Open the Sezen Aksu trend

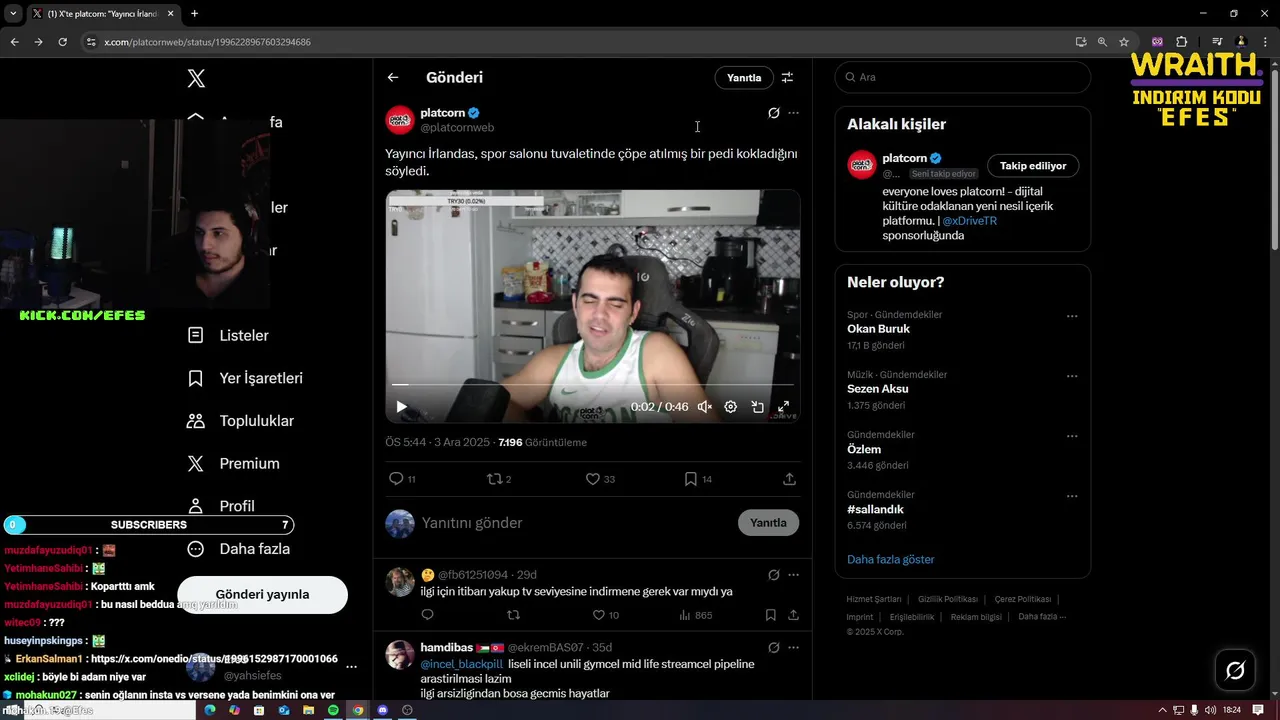(878, 389)
